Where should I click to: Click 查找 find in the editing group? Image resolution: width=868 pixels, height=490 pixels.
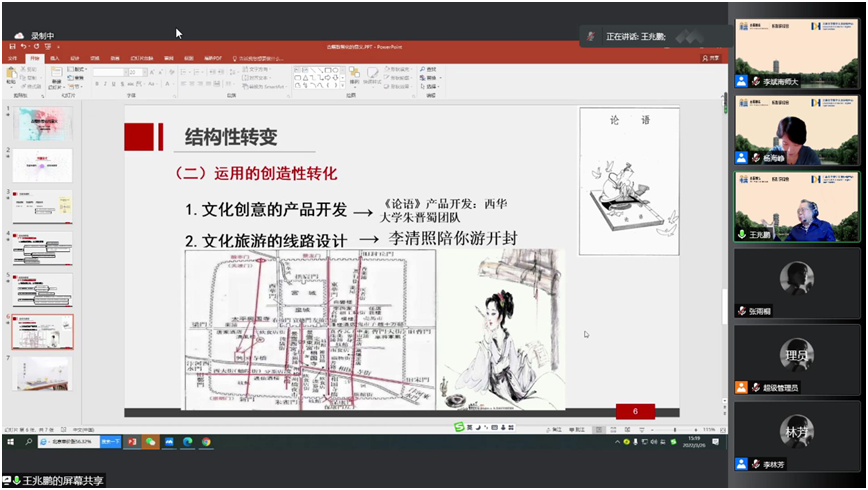pyautogui.click(x=428, y=69)
